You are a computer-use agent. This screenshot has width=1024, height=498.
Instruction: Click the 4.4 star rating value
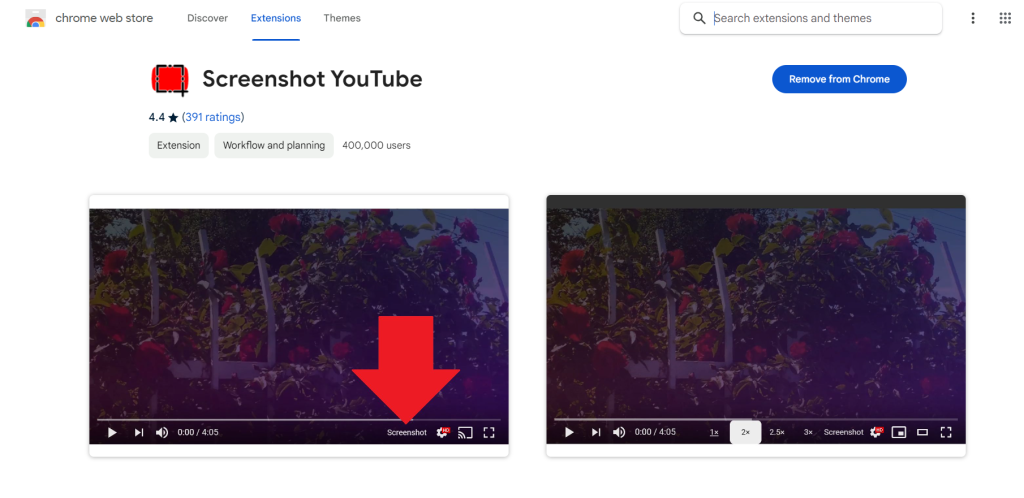pos(157,117)
